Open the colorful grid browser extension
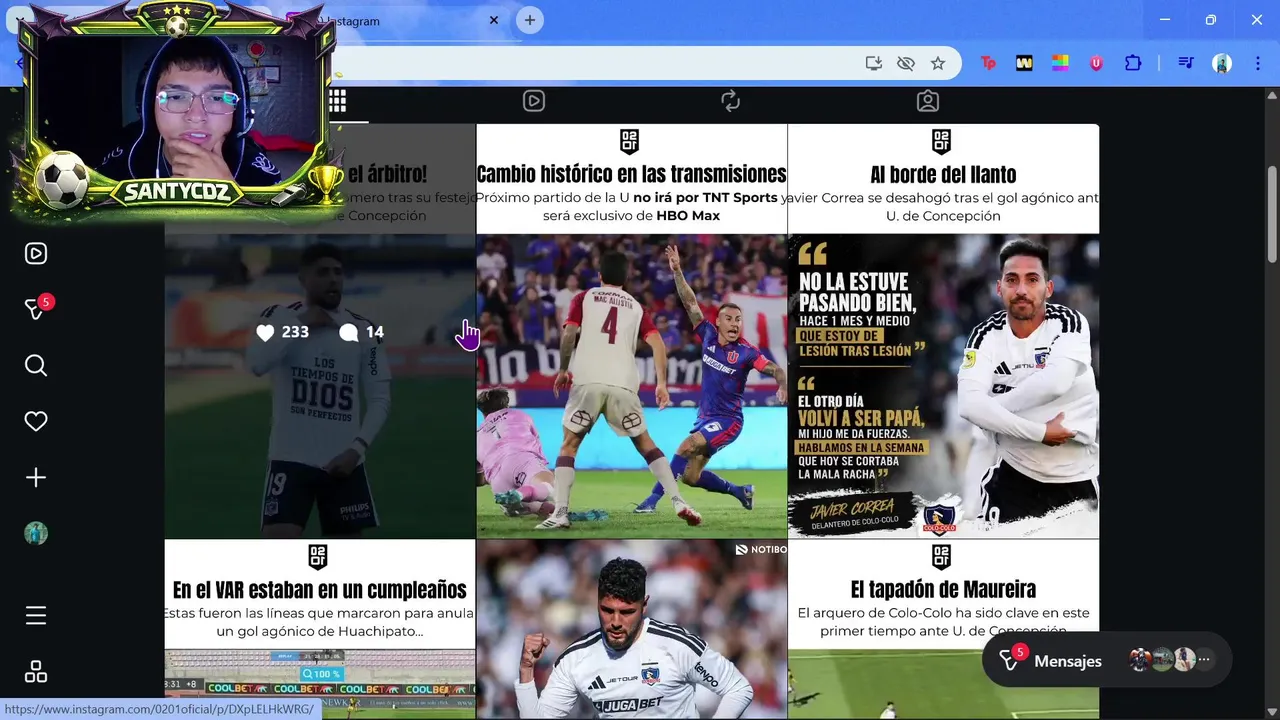 1060,63
